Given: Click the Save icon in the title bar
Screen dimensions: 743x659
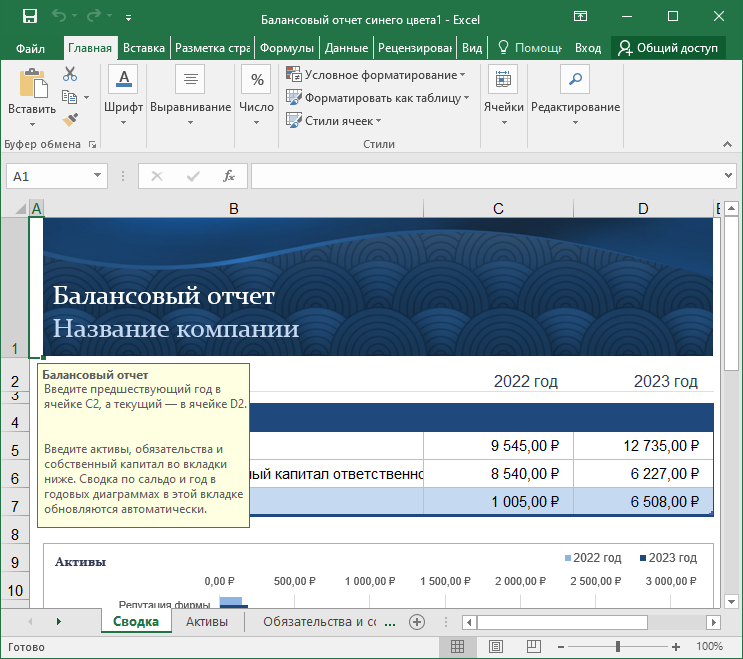Looking at the screenshot, I should 29,17.
